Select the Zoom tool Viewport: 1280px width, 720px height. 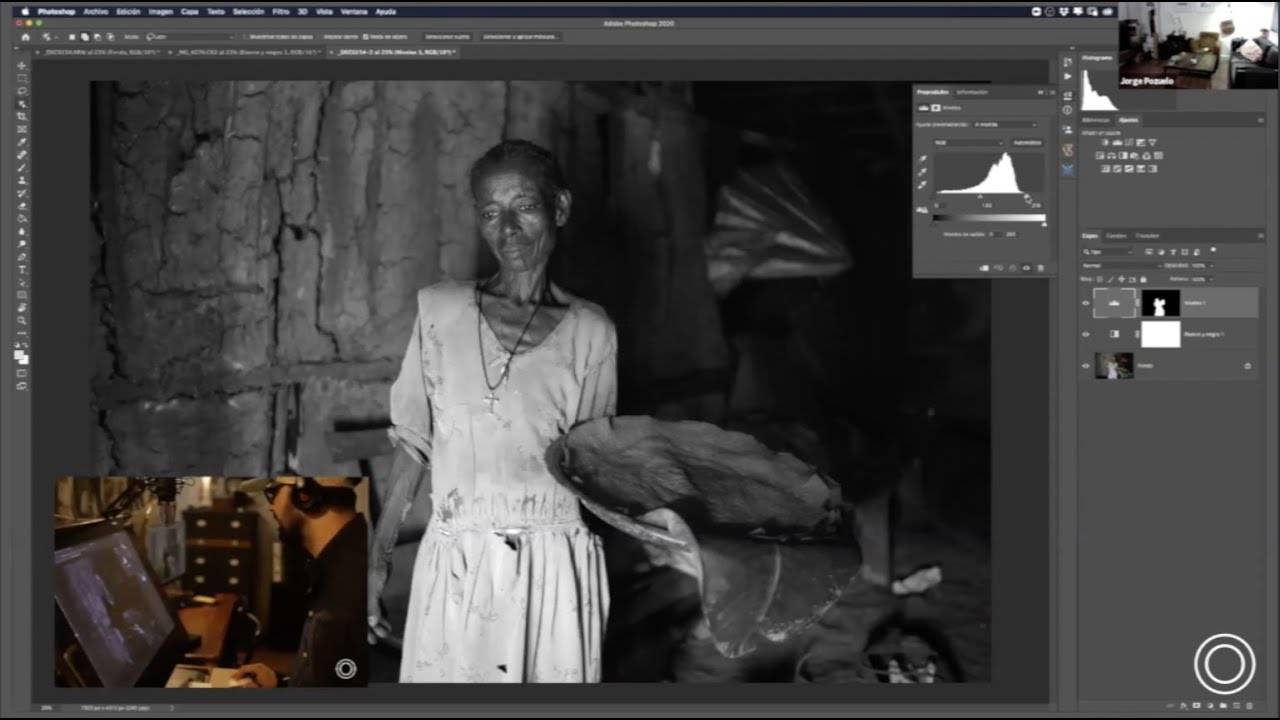pyautogui.click(x=22, y=321)
